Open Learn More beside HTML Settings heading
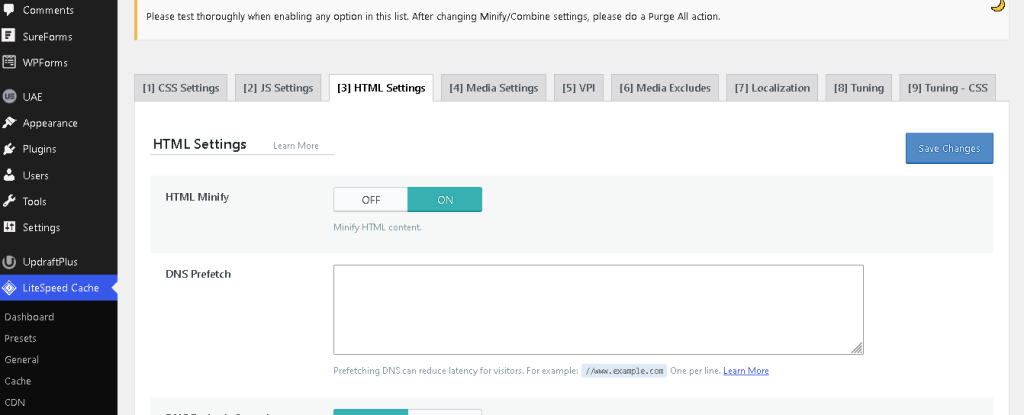Screen dimensions: 1024x415 click(x=296, y=146)
